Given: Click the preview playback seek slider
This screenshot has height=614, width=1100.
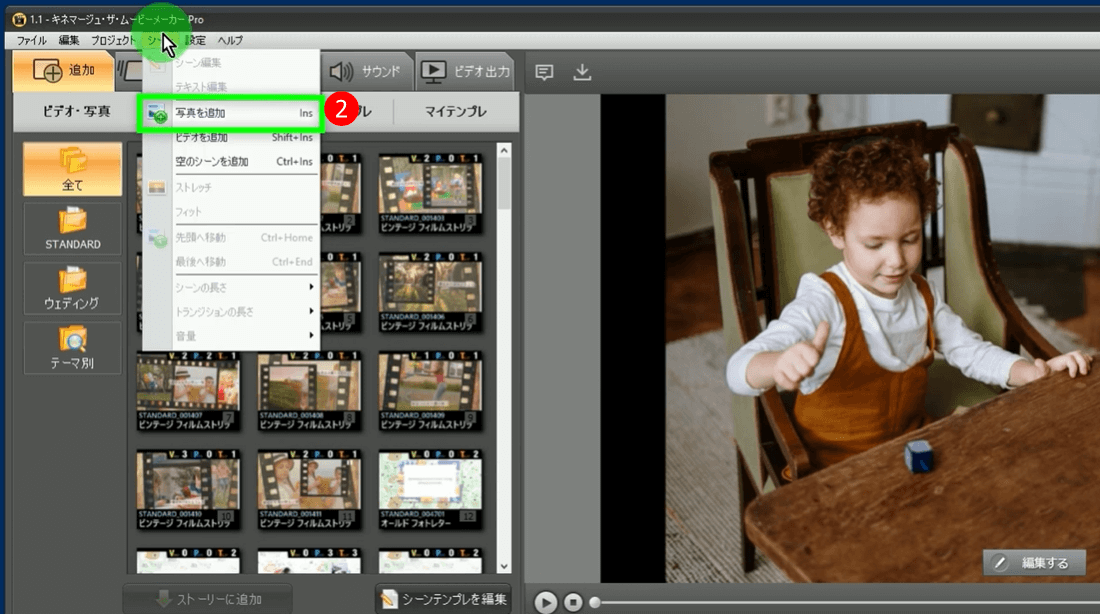Looking at the screenshot, I should point(840,602).
